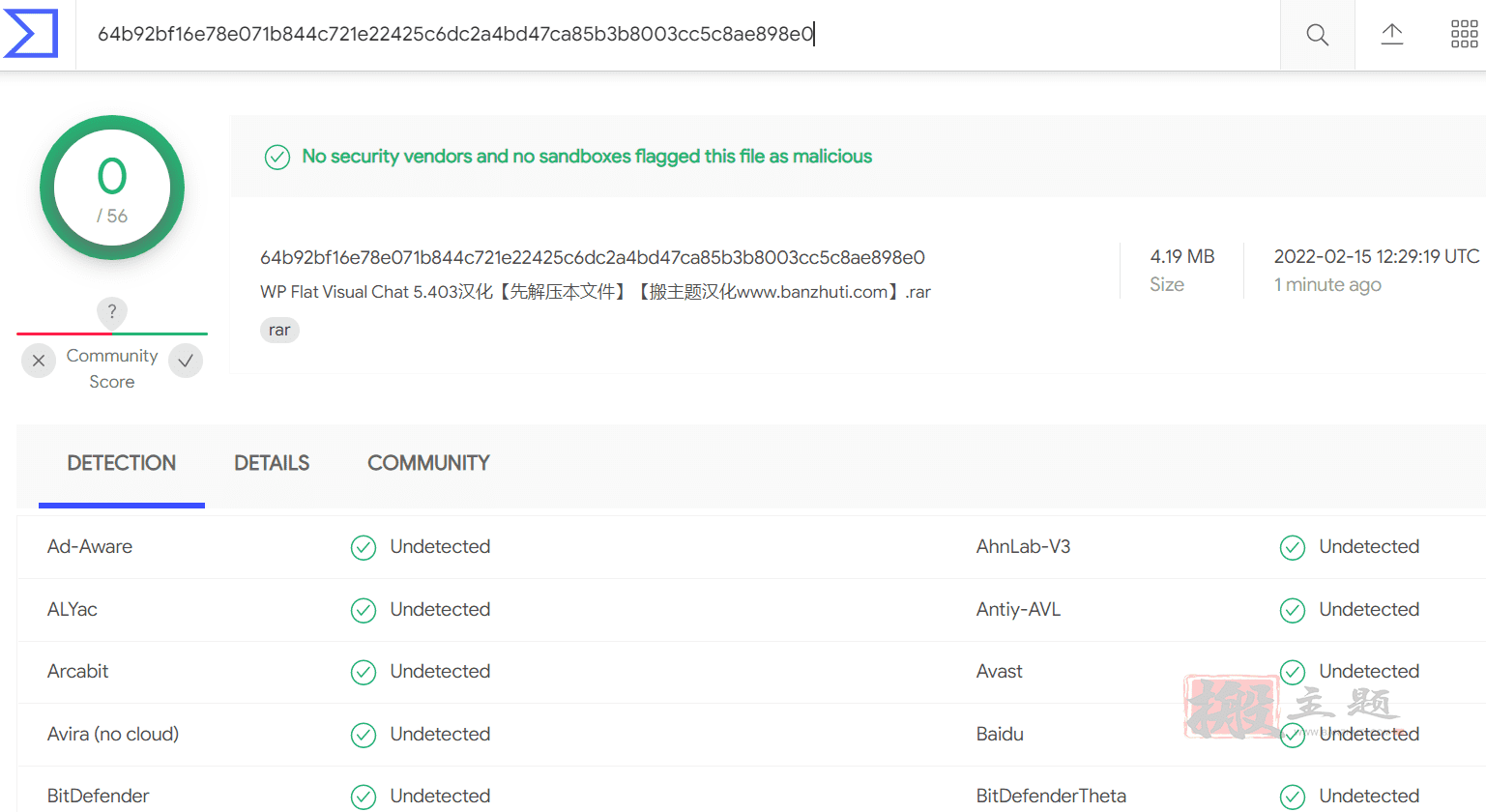
Task: Click the 4.19 MB size value
Action: [x=1182, y=256]
